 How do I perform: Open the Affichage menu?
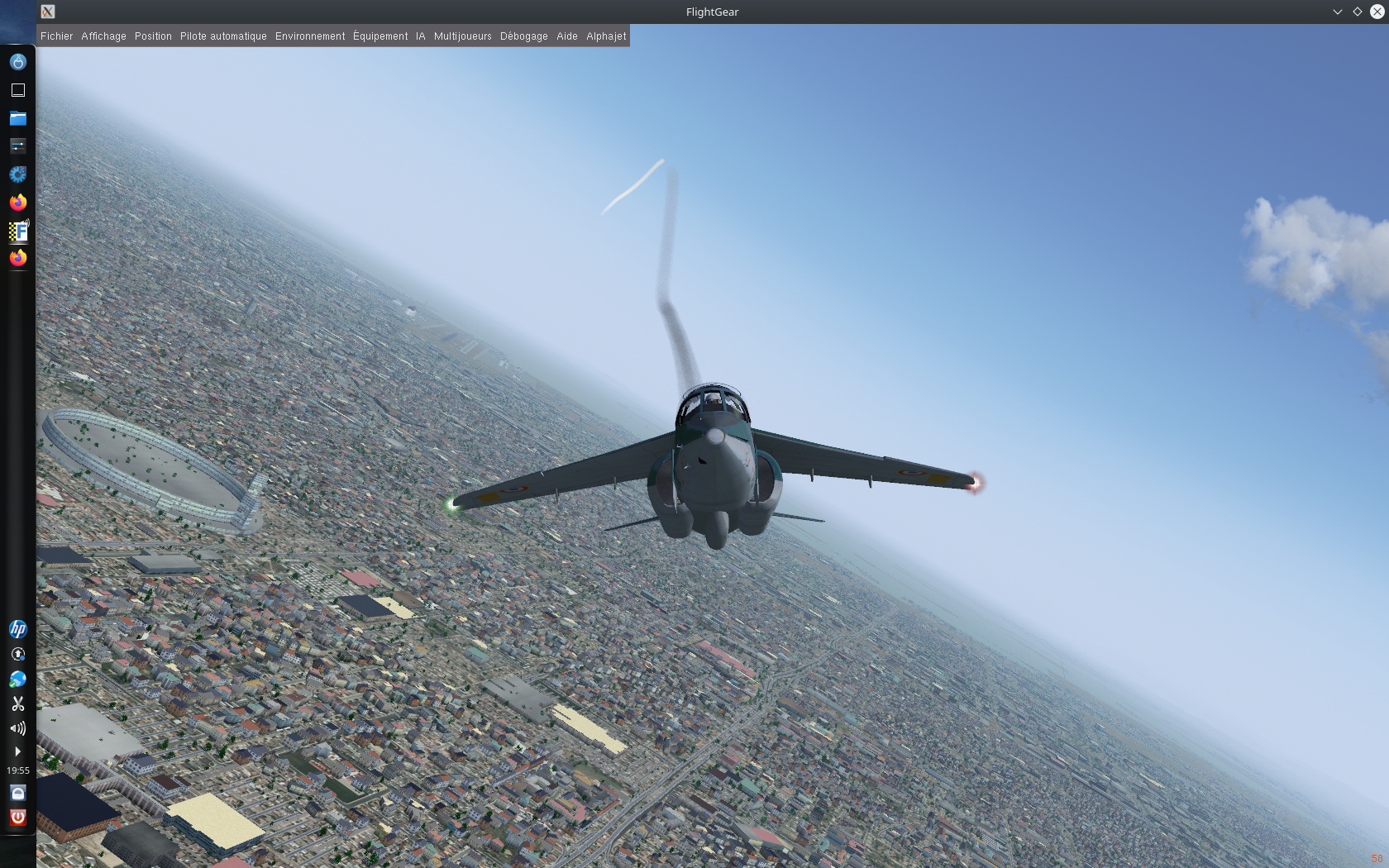103,36
